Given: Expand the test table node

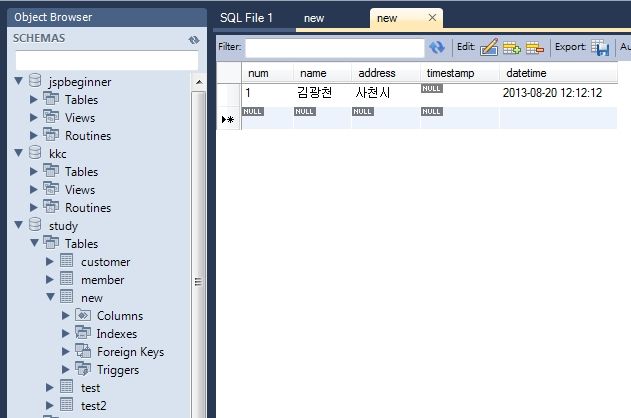Looking at the screenshot, I should (50, 387).
